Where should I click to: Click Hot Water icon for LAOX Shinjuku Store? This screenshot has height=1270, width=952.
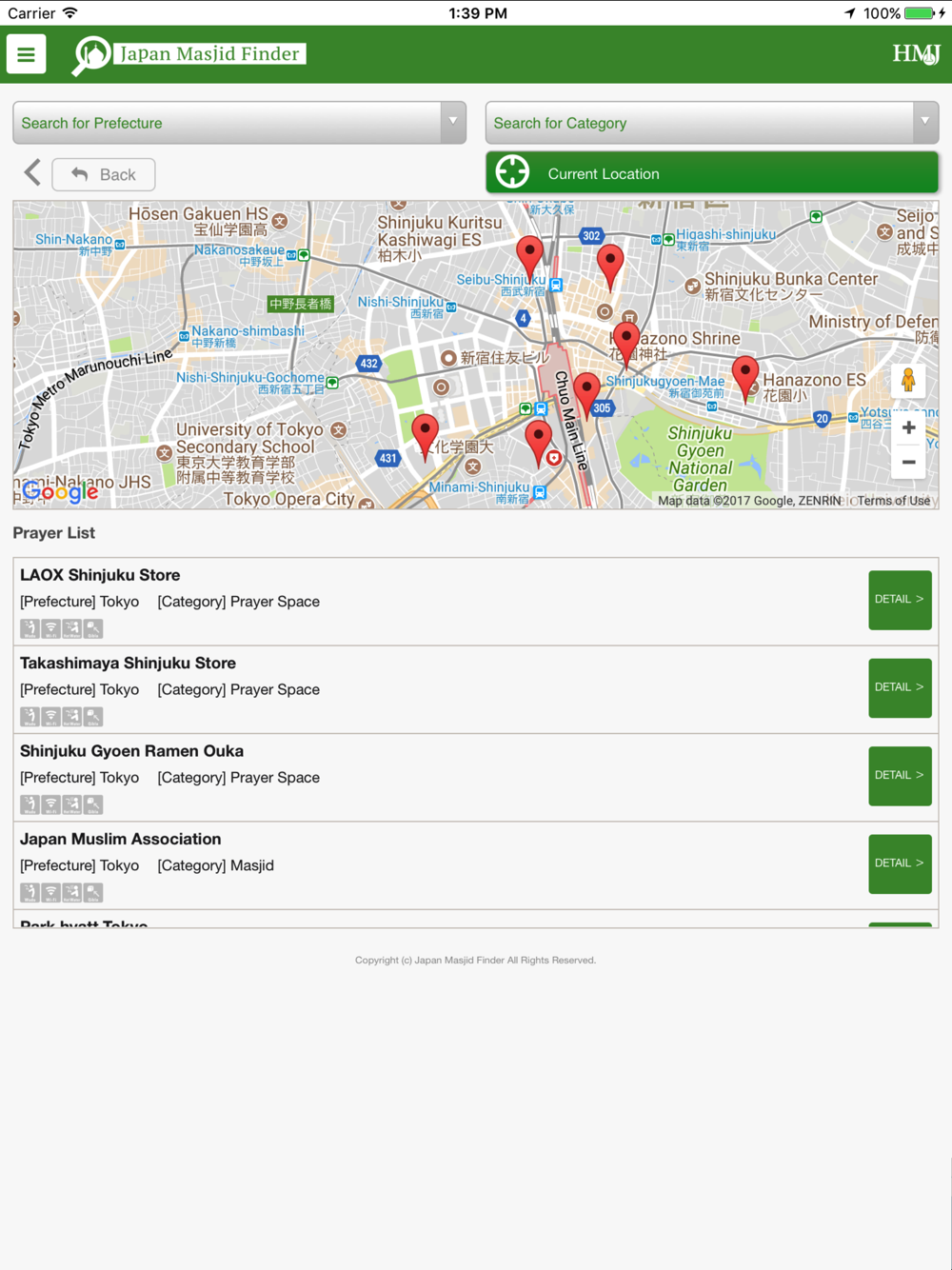[72, 628]
